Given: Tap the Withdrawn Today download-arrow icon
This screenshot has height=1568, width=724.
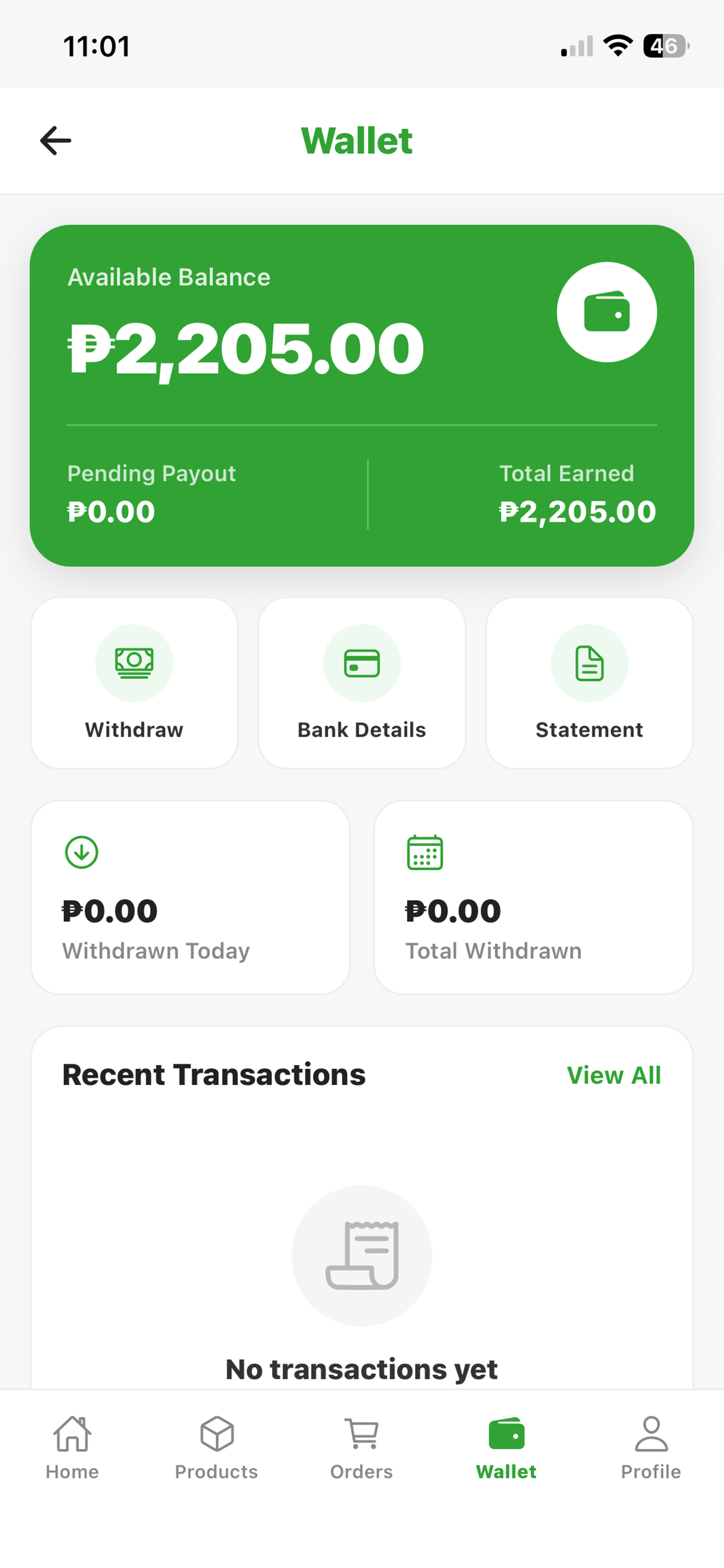Looking at the screenshot, I should [x=82, y=852].
